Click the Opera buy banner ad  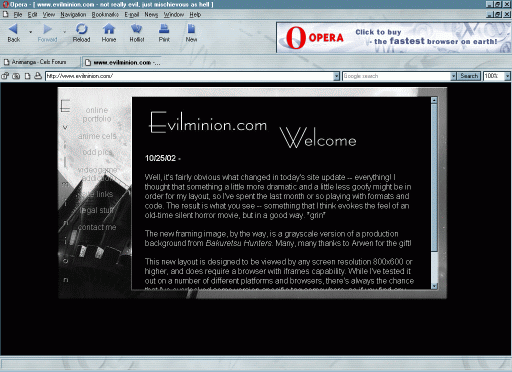point(394,37)
